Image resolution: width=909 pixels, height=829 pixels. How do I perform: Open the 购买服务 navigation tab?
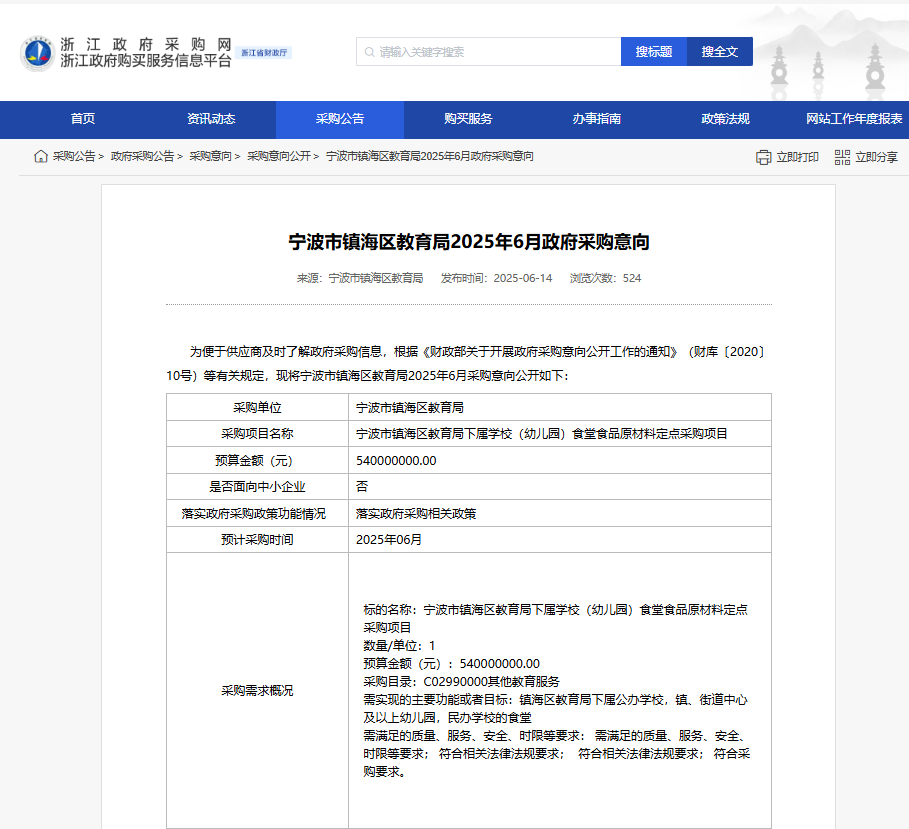468,119
